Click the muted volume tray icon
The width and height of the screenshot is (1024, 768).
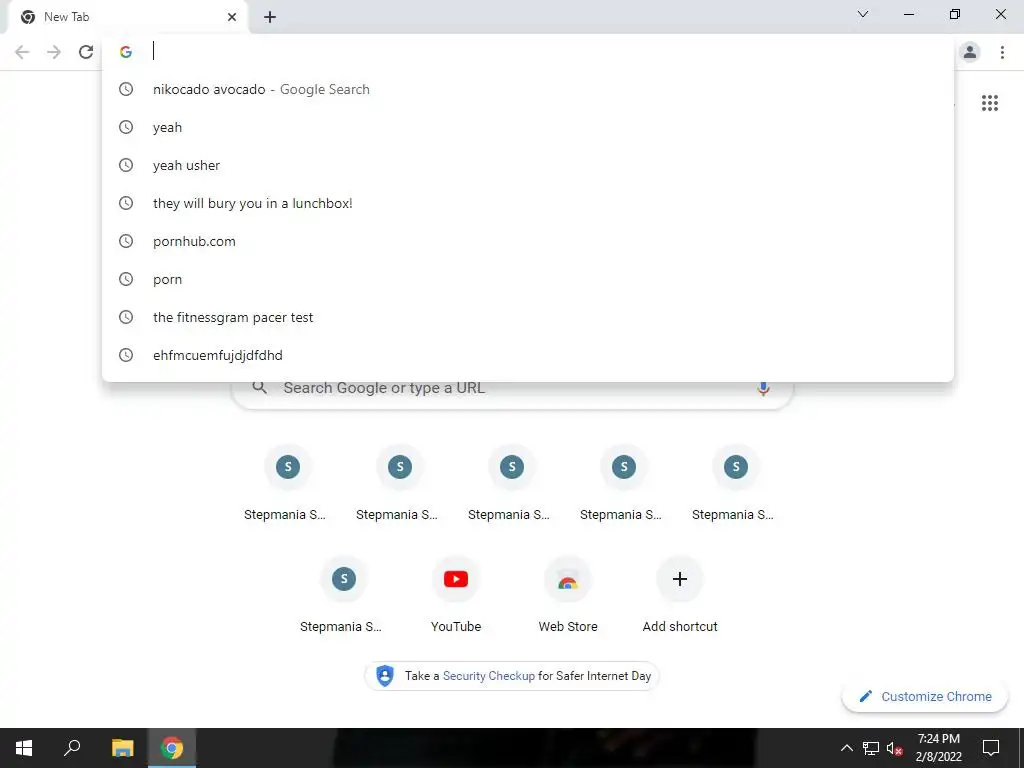[x=894, y=748]
